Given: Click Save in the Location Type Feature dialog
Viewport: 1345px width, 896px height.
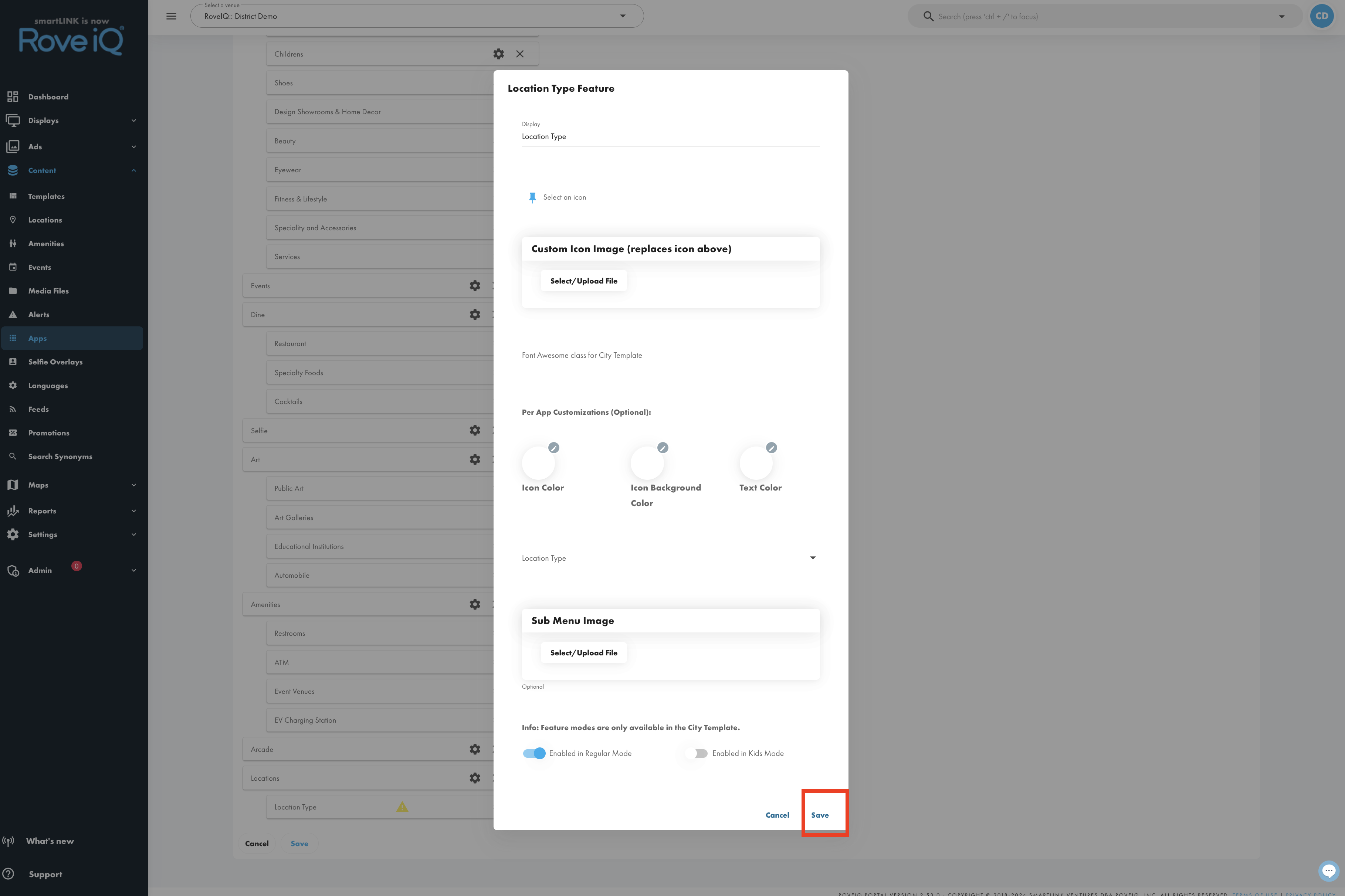Looking at the screenshot, I should coord(820,815).
